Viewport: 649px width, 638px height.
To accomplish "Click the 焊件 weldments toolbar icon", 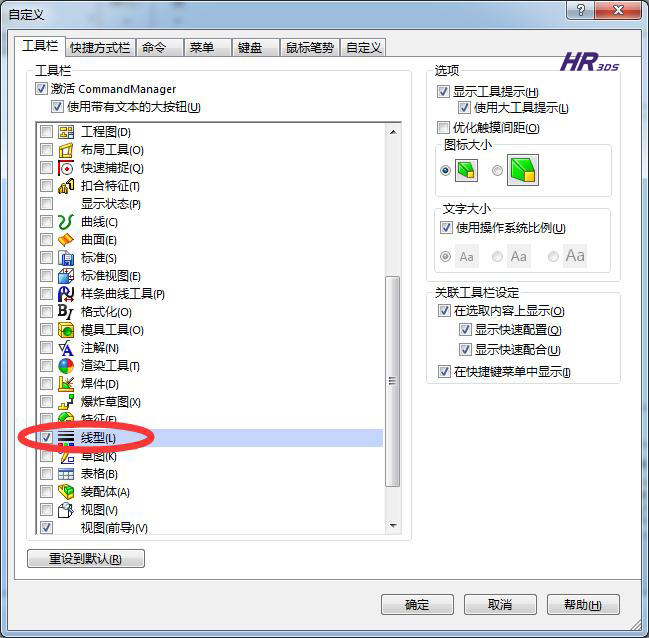I will (x=66, y=384).
